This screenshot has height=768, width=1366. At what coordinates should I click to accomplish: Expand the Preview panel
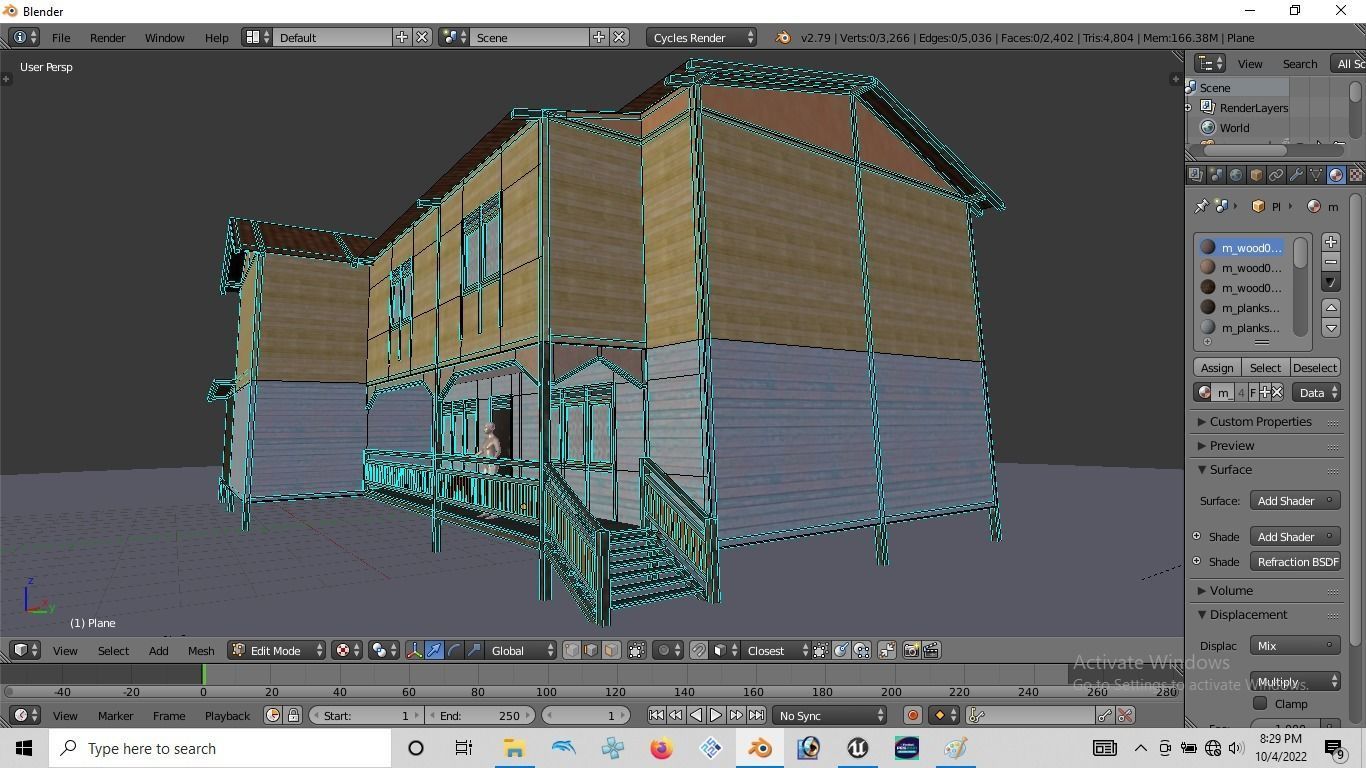1231,445
